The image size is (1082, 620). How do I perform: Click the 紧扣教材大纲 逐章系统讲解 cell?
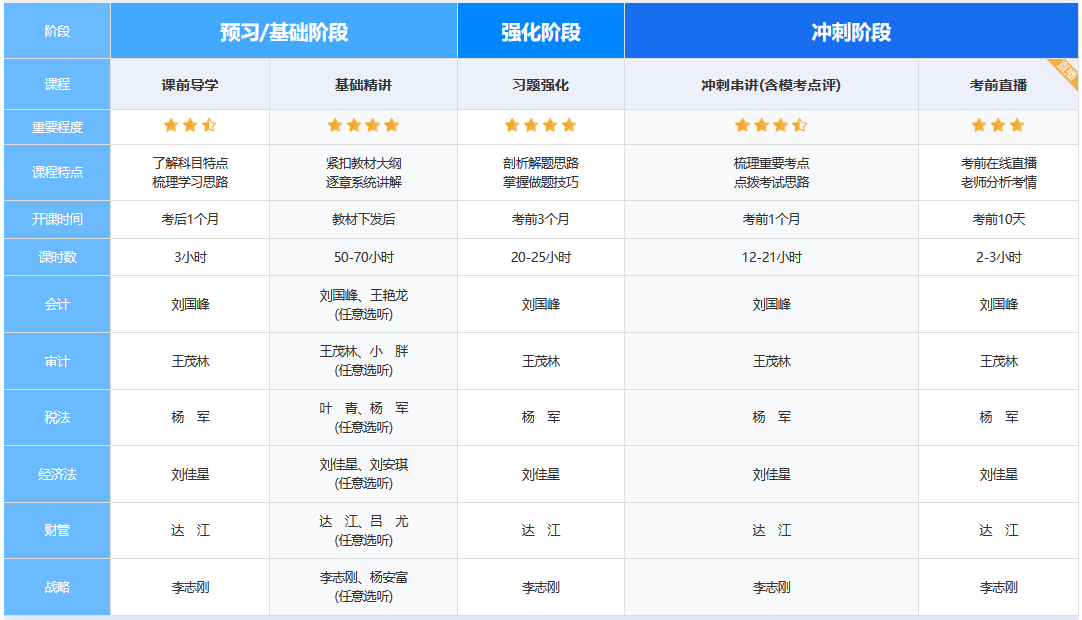(x=363, y=173)
